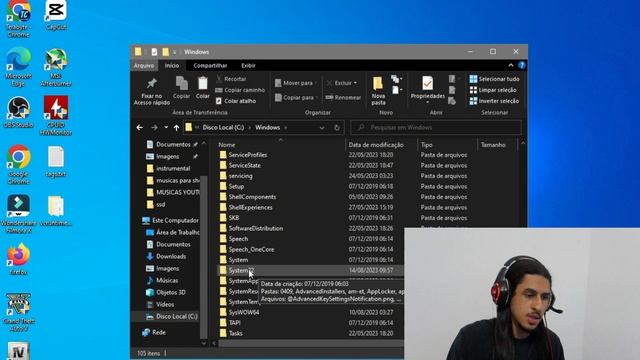The width and height of the screenshot is (640, 360).
Task: Select the SysWOW64 folder
Action: coord(244,312)
